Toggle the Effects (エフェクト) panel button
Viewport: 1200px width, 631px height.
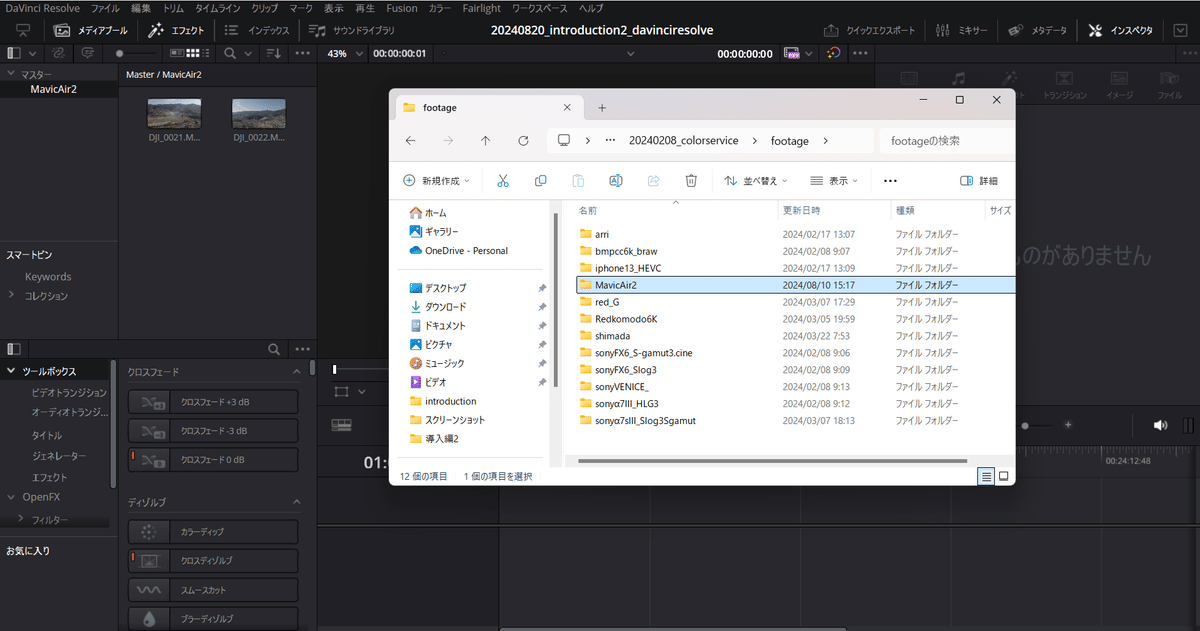tap(176, 30)
